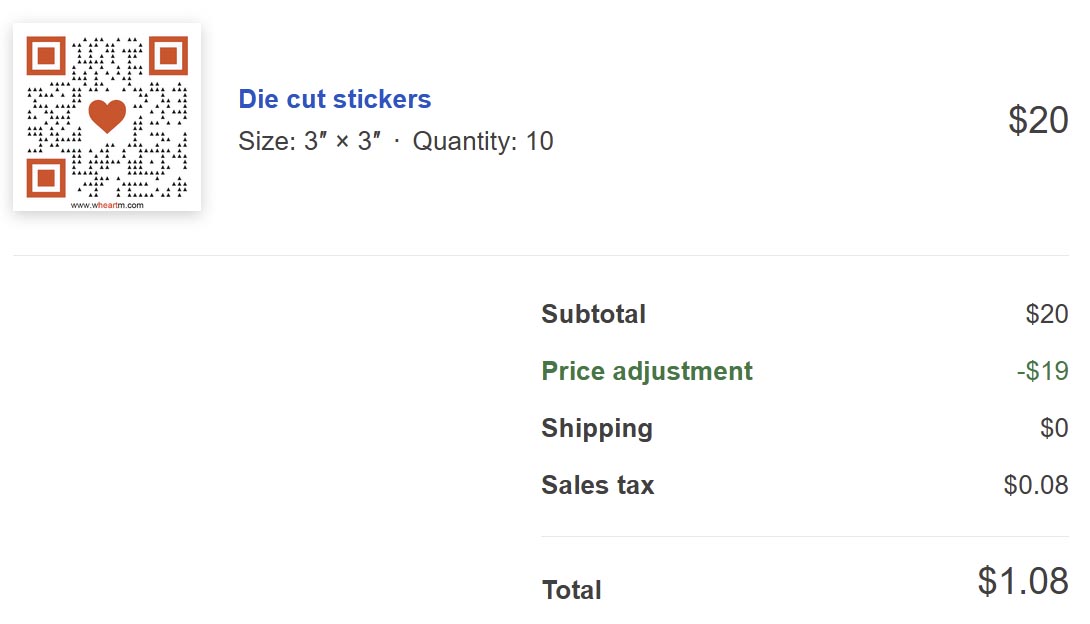Click the top-right QR position marker square
1090x624 pixels.
pyautogui.click(x=169, y=55)
